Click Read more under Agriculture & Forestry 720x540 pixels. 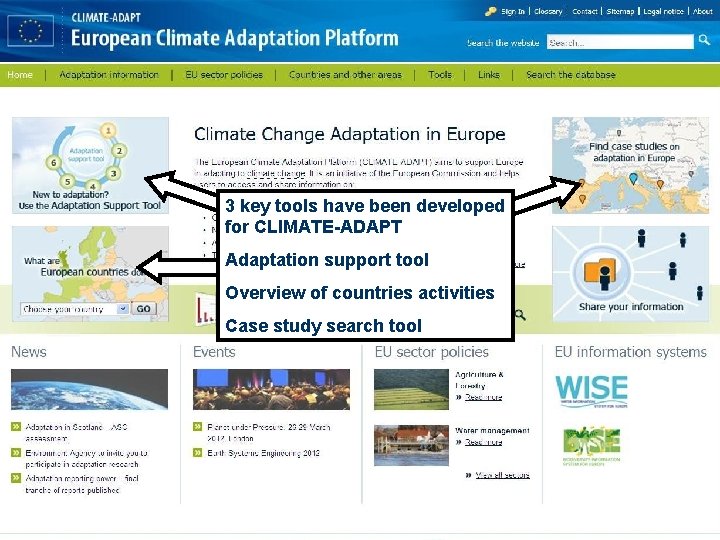click(483, 397)
